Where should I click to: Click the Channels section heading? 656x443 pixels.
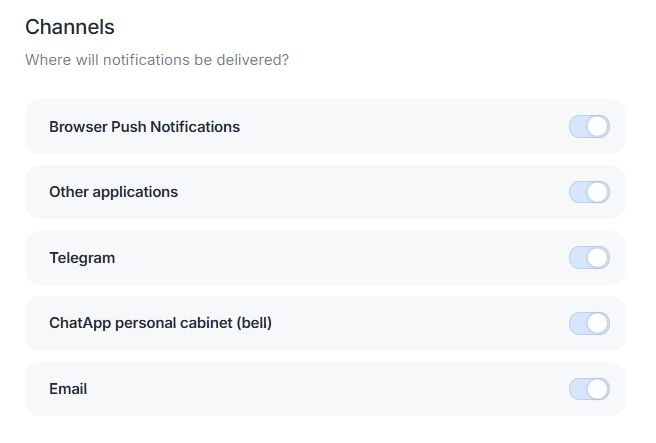point(70,27)
